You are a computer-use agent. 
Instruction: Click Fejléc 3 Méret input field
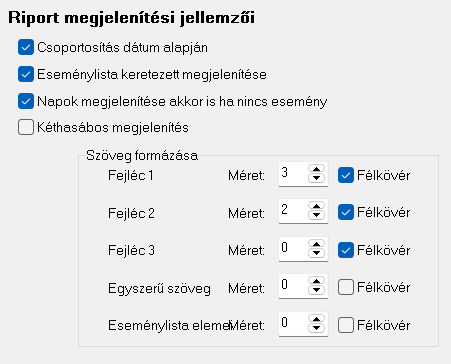(x=293, y=249)
